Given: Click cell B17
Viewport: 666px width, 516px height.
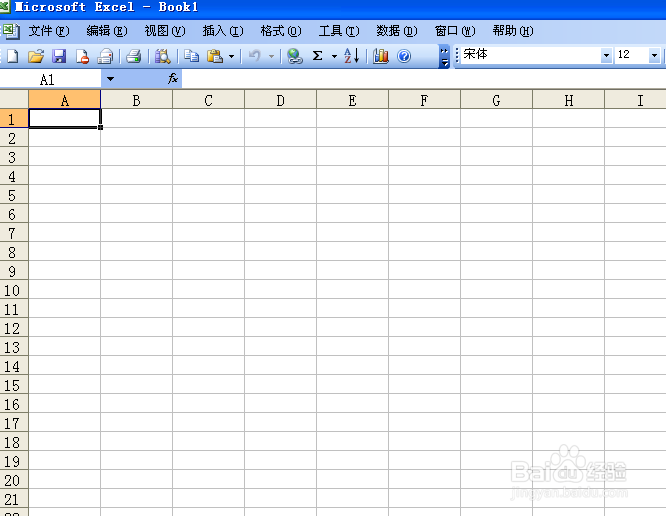Looking at the screenshot, I should click(136, 423).
